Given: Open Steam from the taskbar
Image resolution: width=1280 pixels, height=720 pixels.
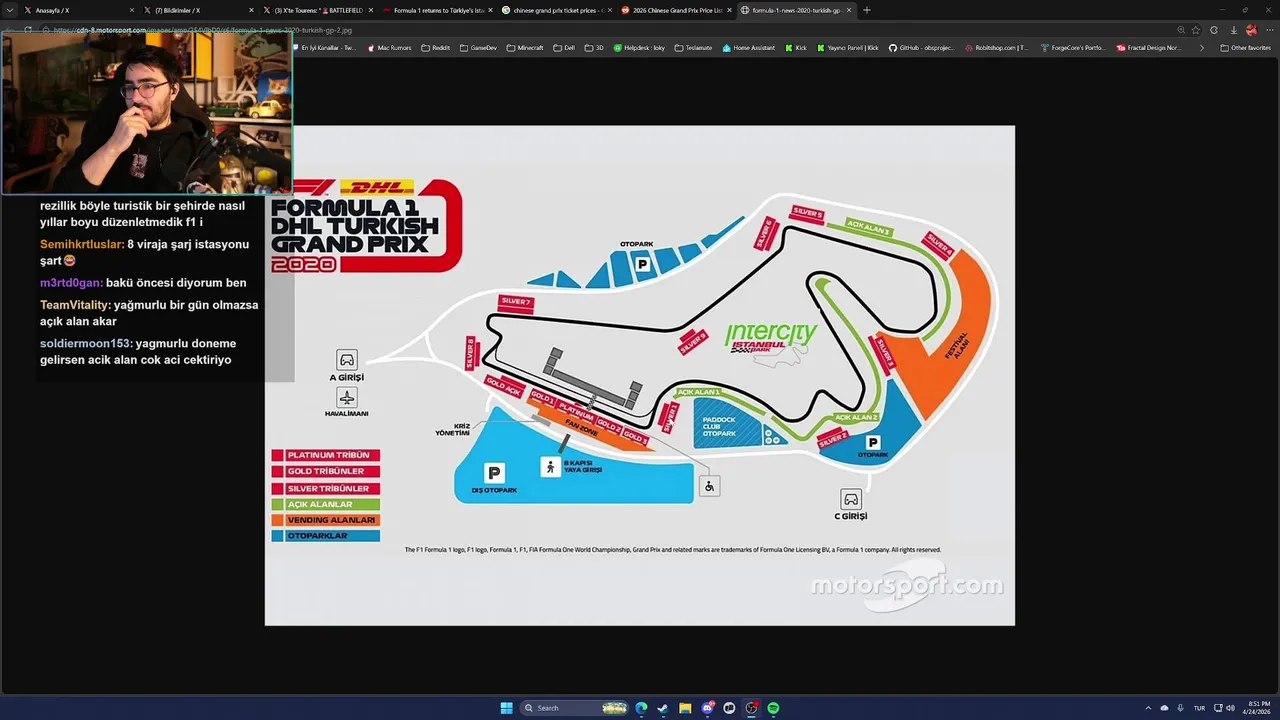Looking at the screenshot, I should tap(663, 708).
